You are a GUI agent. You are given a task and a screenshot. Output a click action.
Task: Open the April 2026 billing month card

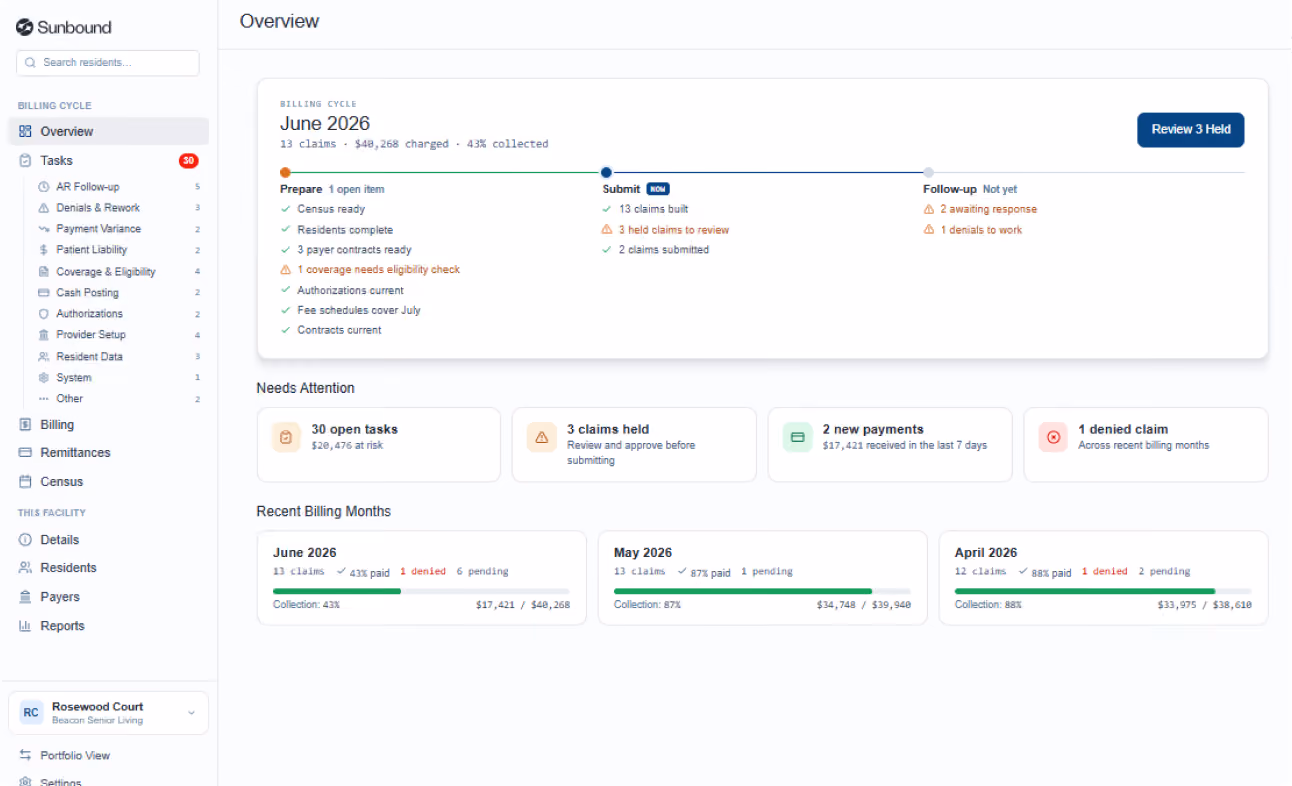click(1103, 578)
